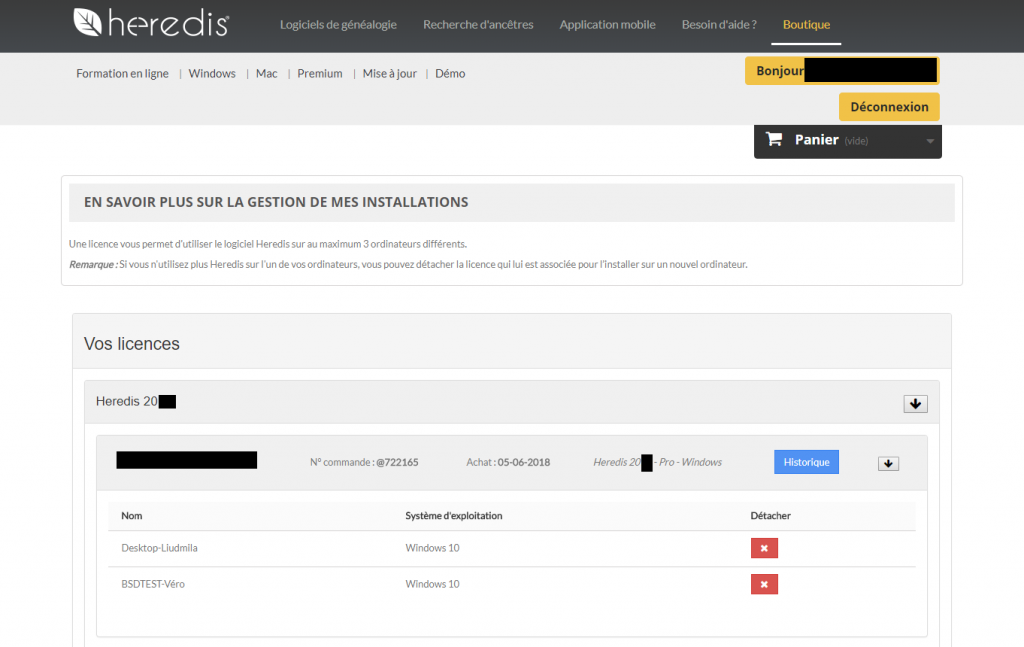Open the Mac section
1024x647 pixels.
266,73
